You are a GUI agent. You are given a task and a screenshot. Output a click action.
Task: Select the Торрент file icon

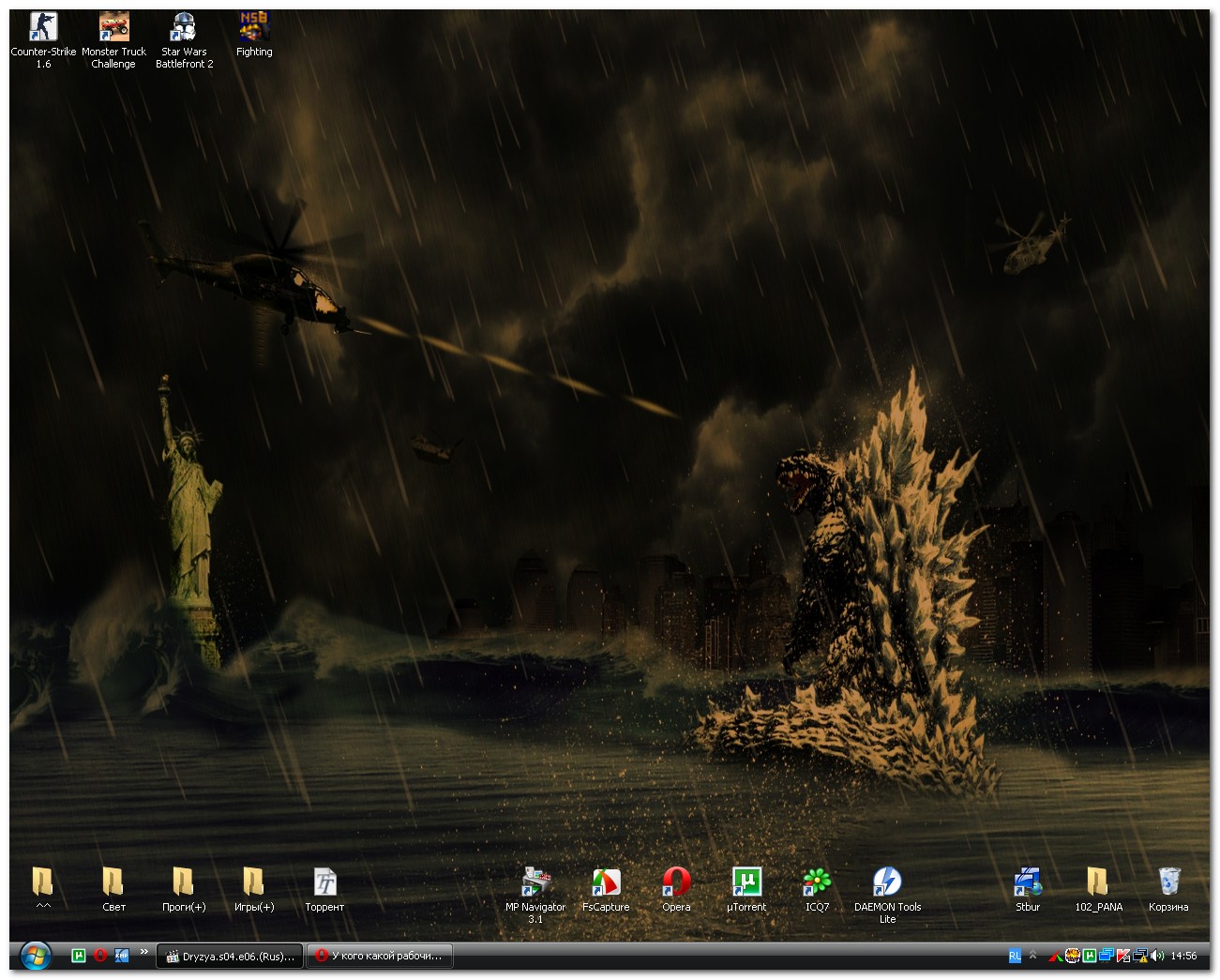click(324, 889)
